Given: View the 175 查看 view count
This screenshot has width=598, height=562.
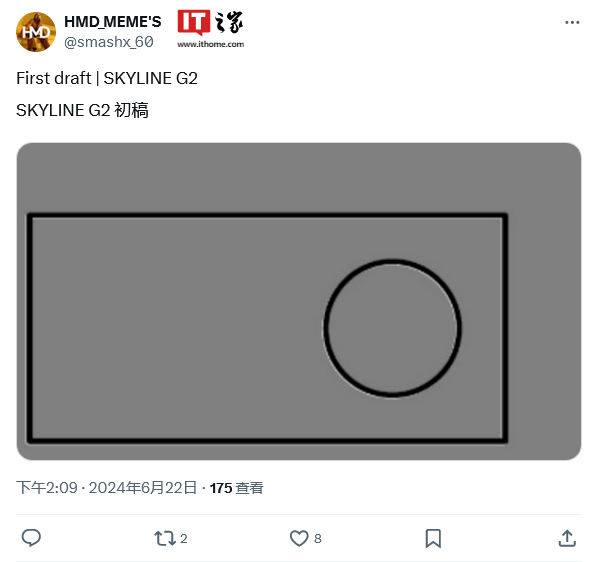Looking at the screenshot, I should [x=236, y=488].
